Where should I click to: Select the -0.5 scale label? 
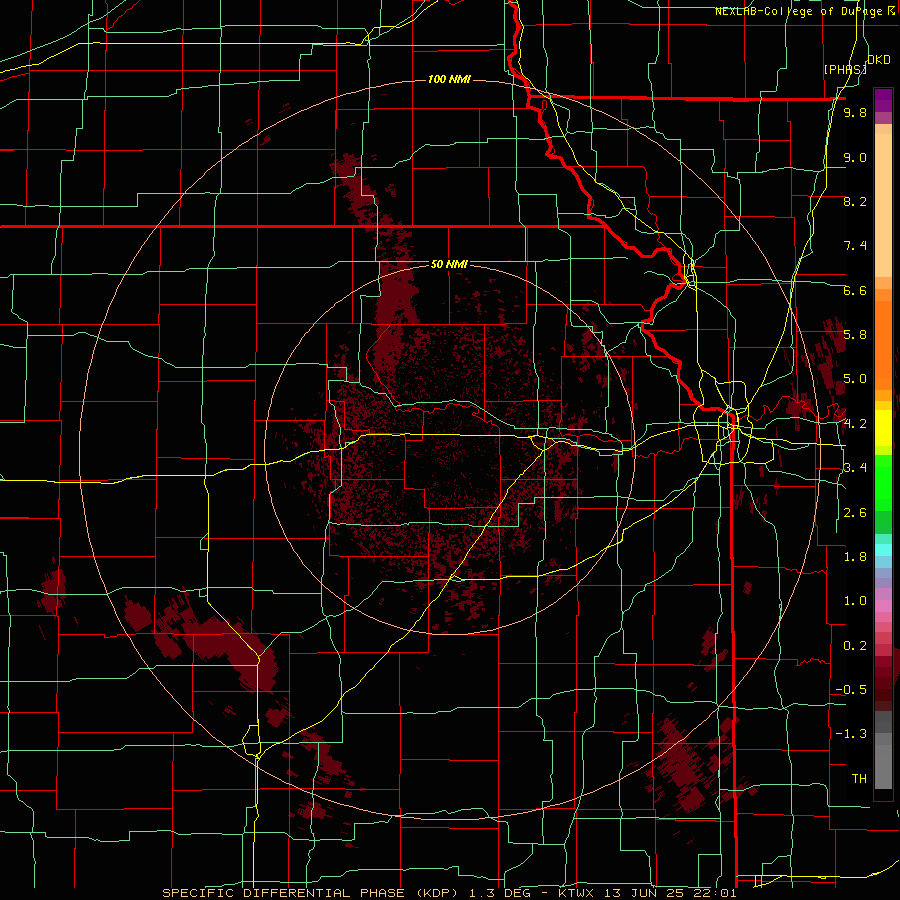(x=851, y=690)
